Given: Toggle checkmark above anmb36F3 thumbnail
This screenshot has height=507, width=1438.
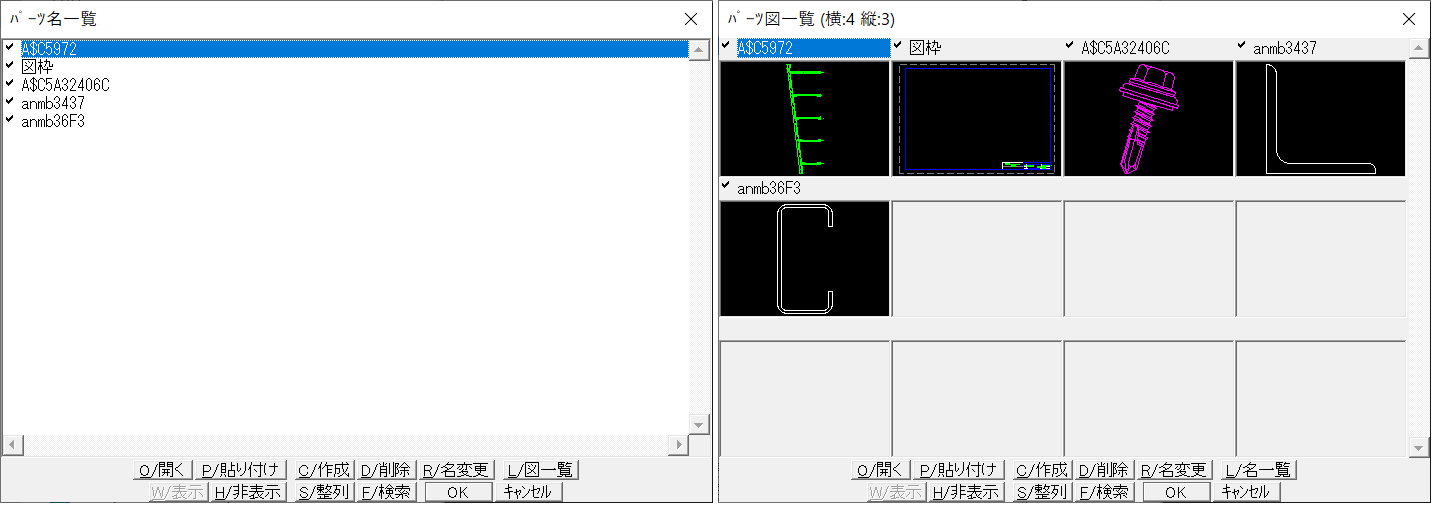Looking at the screenshot, I should (726, 186).
